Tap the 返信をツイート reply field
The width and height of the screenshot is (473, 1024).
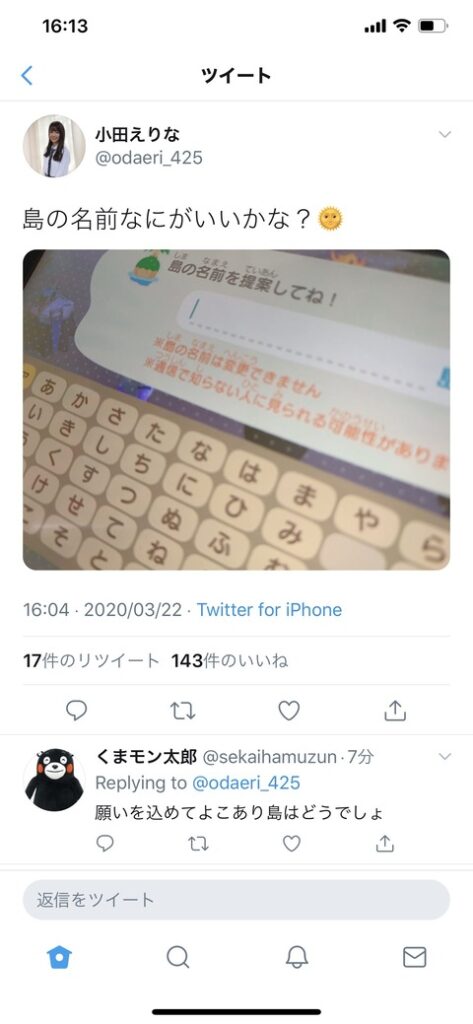[236, 900]
